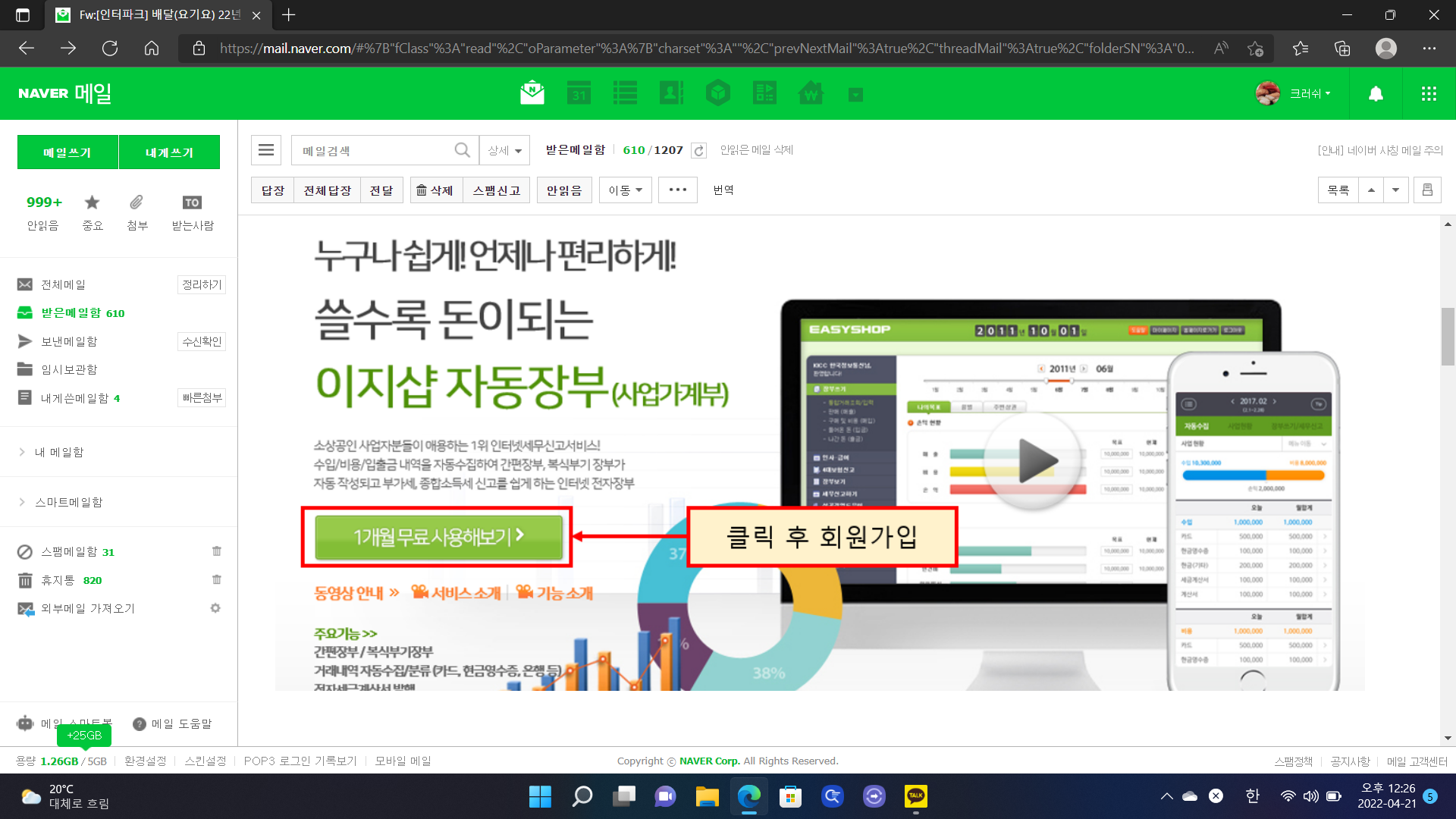The image size is (1456, 819).
Task: Open KakaoTalk from taskbar
Action: [916, 796]
